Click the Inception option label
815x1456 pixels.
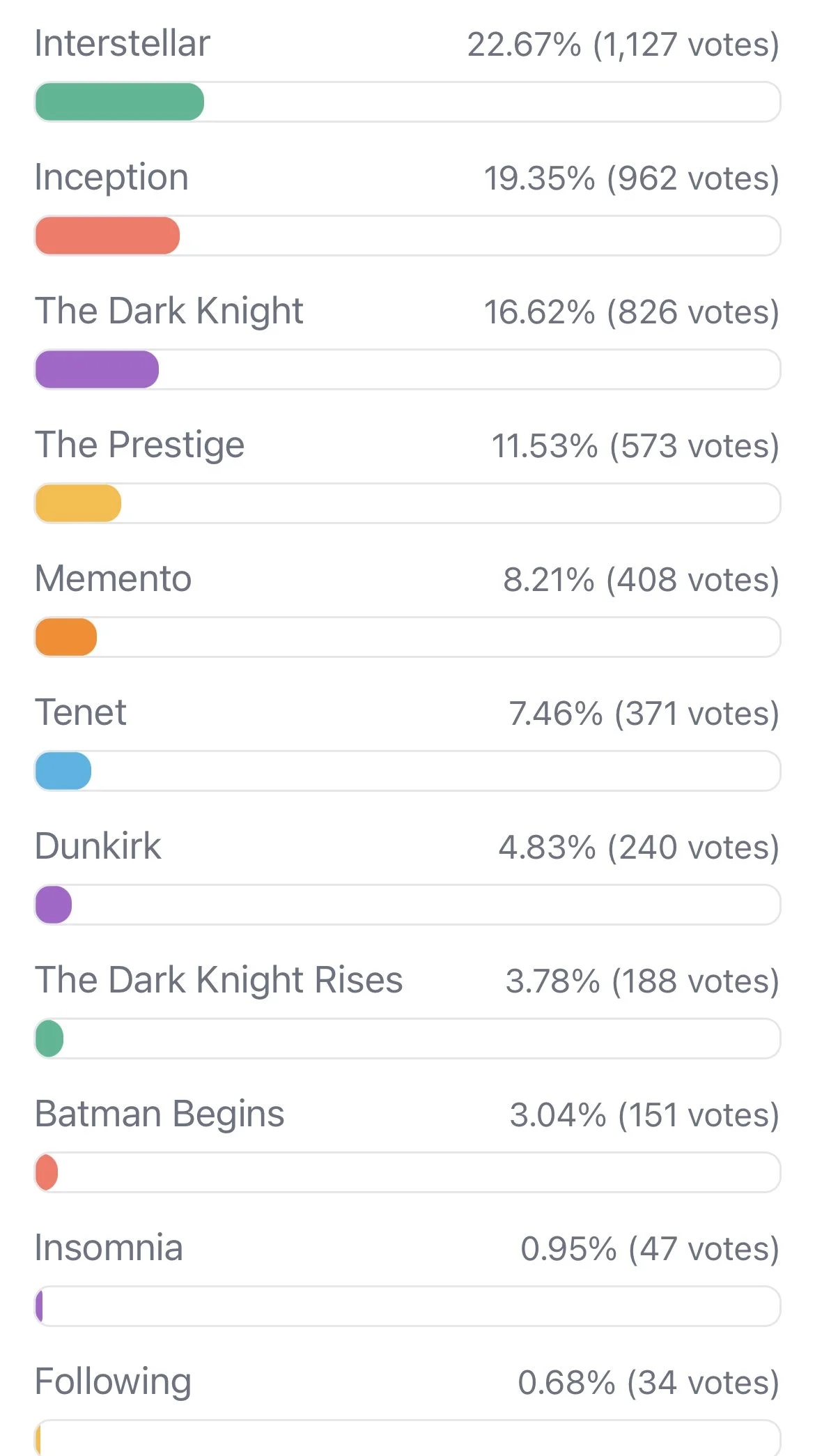111,178
